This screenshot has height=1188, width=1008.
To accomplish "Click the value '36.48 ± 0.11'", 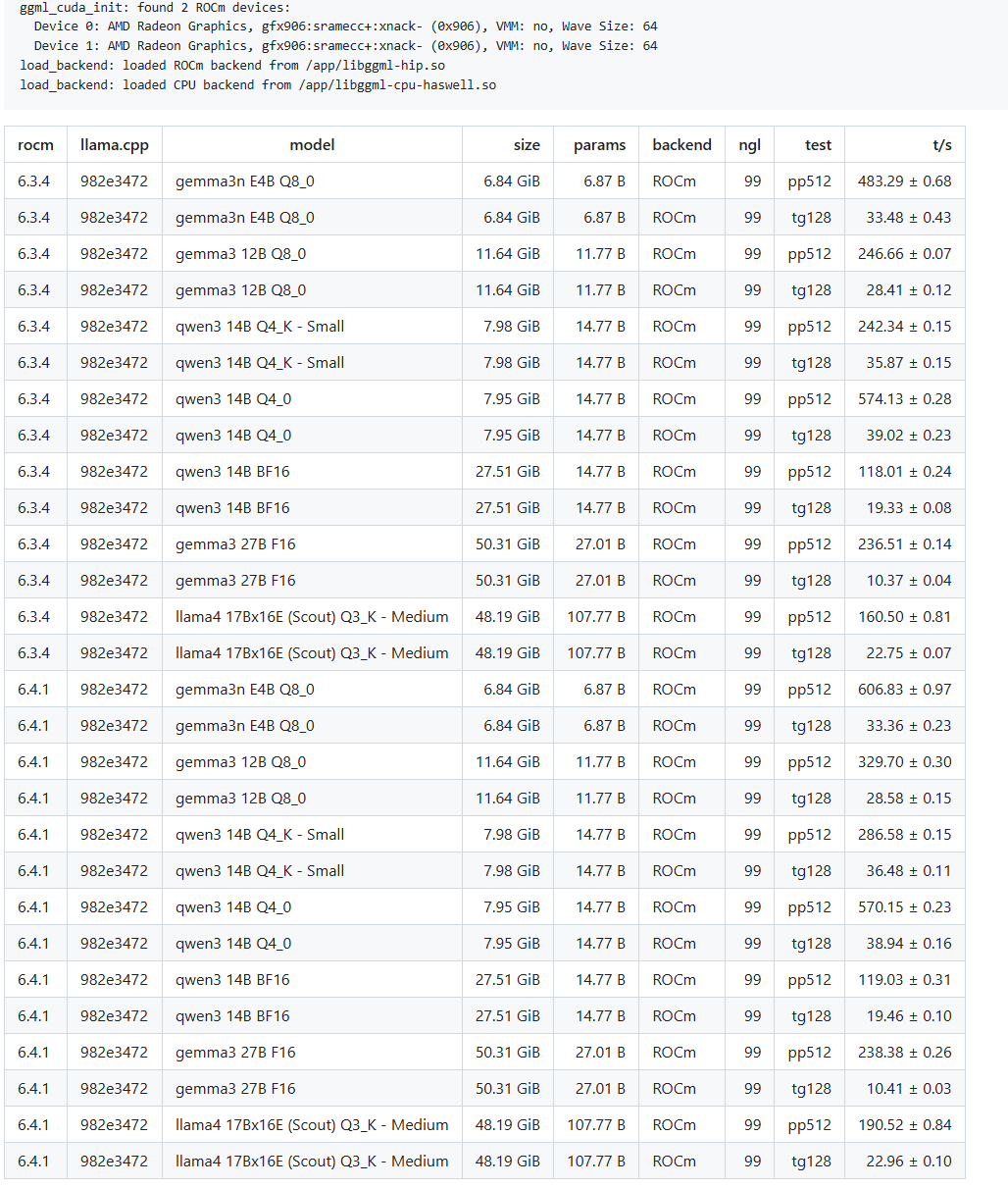I will tap(908, 871).
